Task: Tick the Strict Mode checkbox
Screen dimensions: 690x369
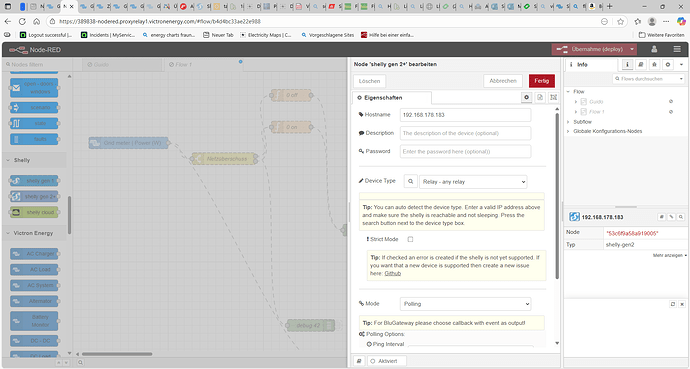Action: tap(410, 239)
